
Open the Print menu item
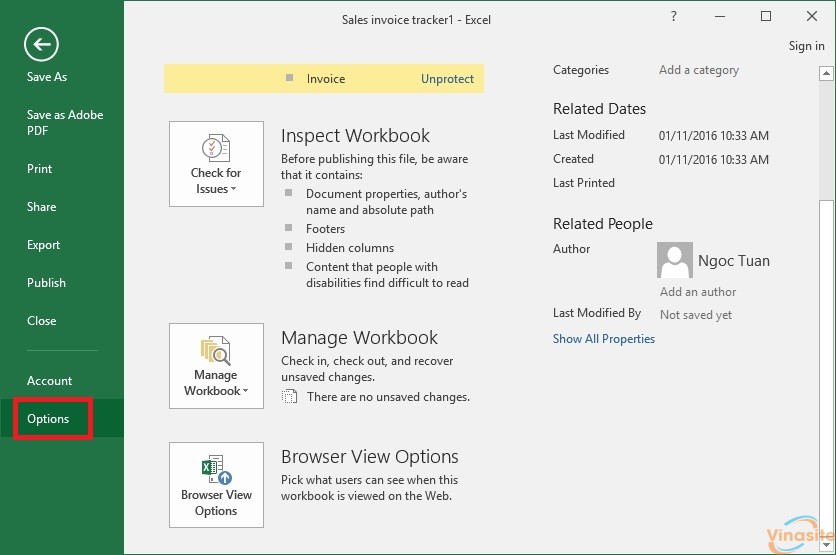click(x=39, y=168)
